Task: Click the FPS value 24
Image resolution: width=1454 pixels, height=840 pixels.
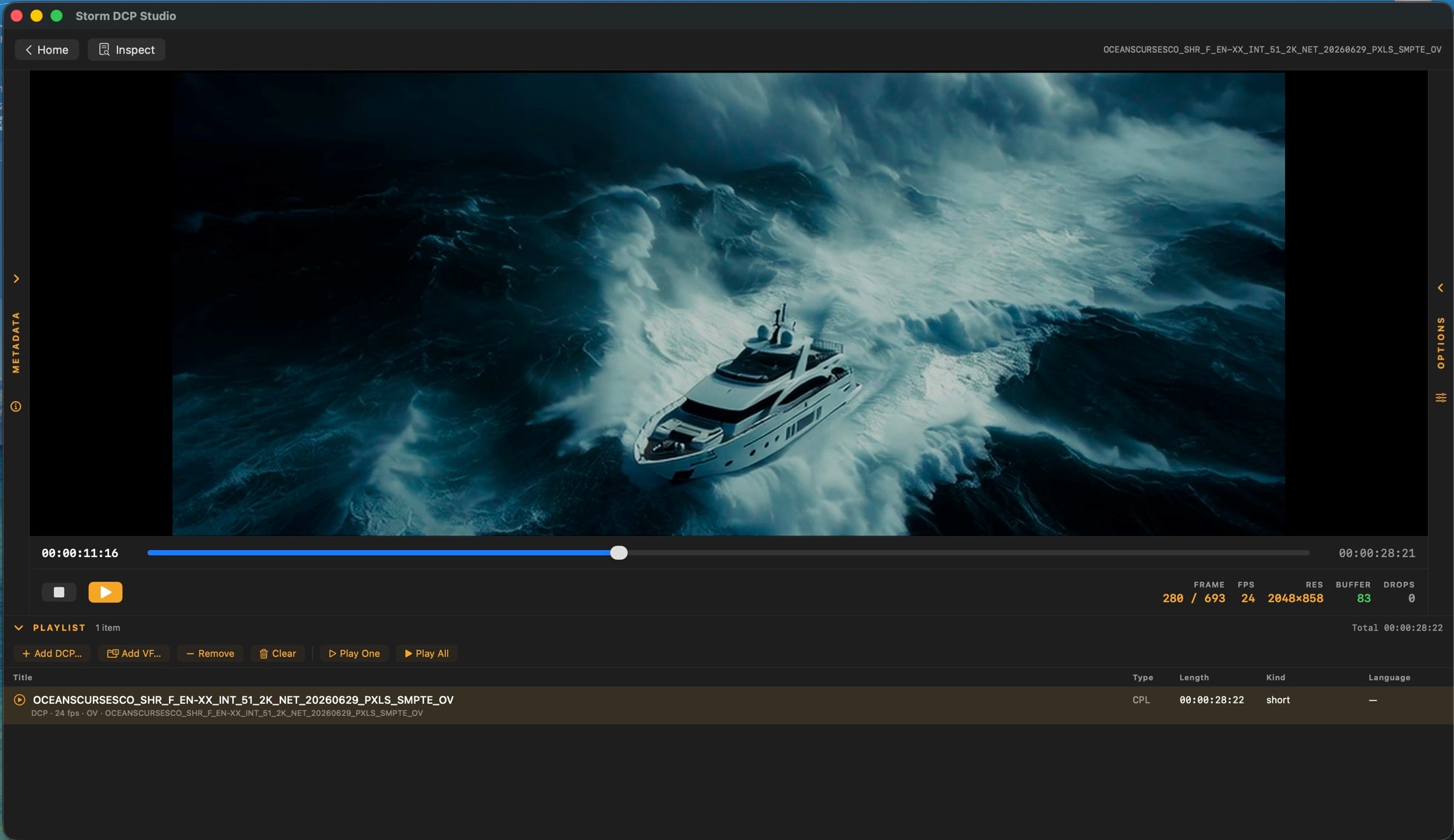Action: [x=1248, y=598]
